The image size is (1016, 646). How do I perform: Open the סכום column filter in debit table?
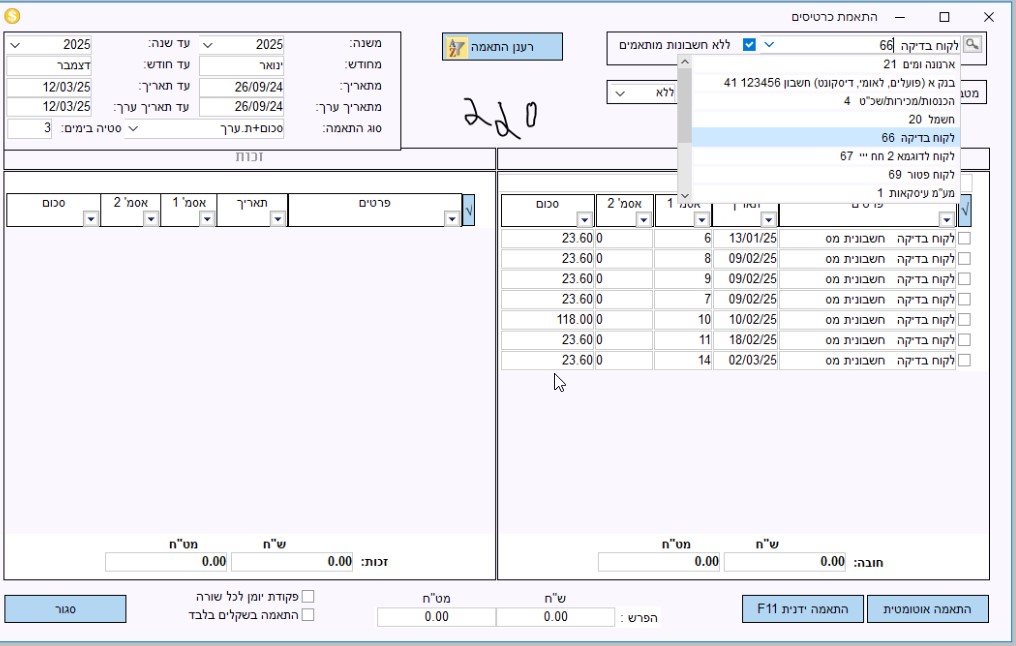[x=584, y=219]
